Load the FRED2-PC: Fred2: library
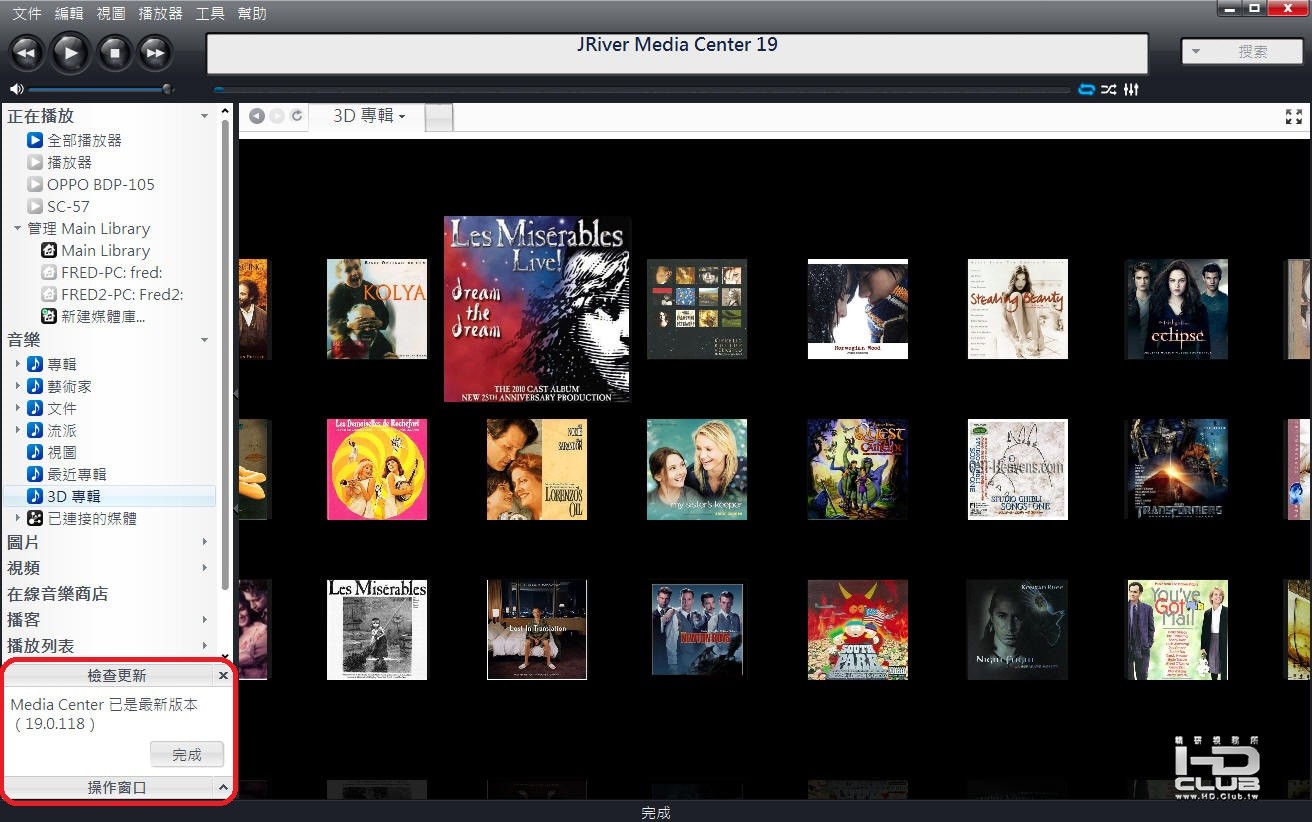This screenshot has height=822, width=1312. 112,294
